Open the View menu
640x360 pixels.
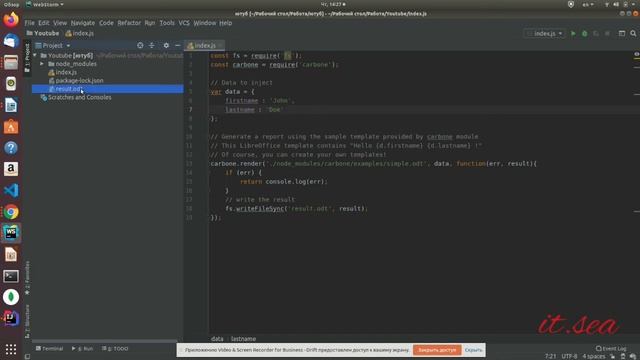pos(60,23)
